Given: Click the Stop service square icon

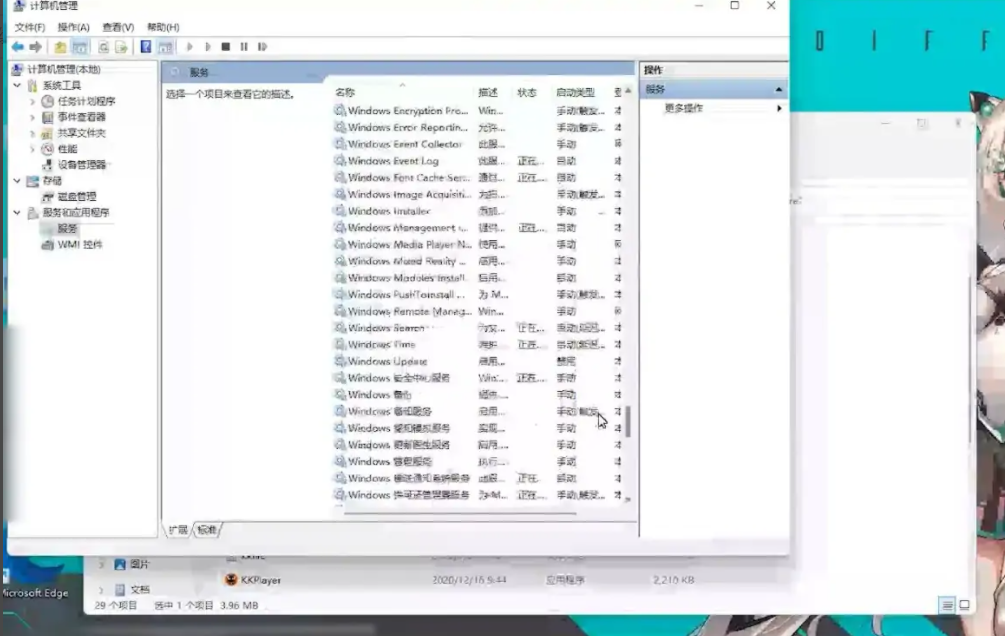Looking at the screenshot, I should pos(226,47).
